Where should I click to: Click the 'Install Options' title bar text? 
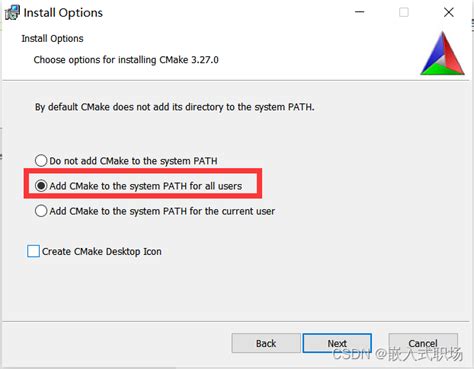(x=63, y=13)
